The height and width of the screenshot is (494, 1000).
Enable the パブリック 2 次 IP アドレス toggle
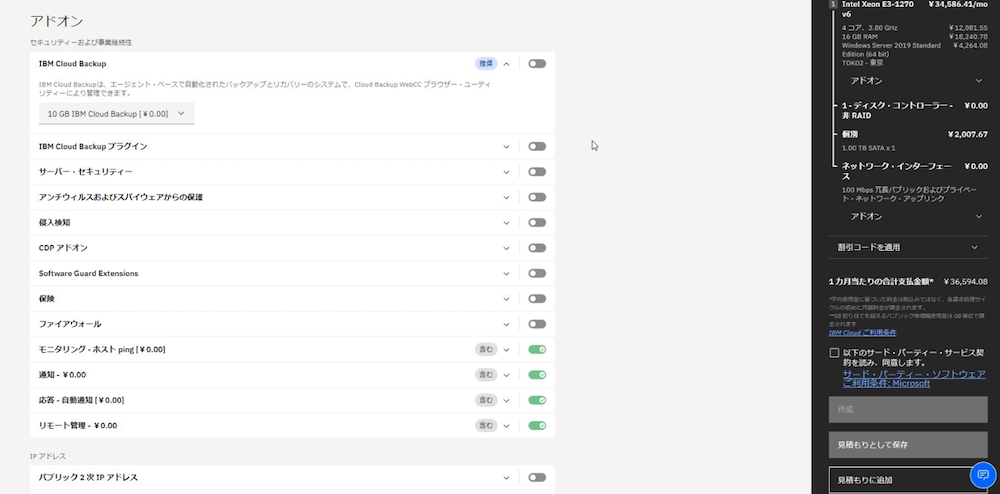point(537,478)
